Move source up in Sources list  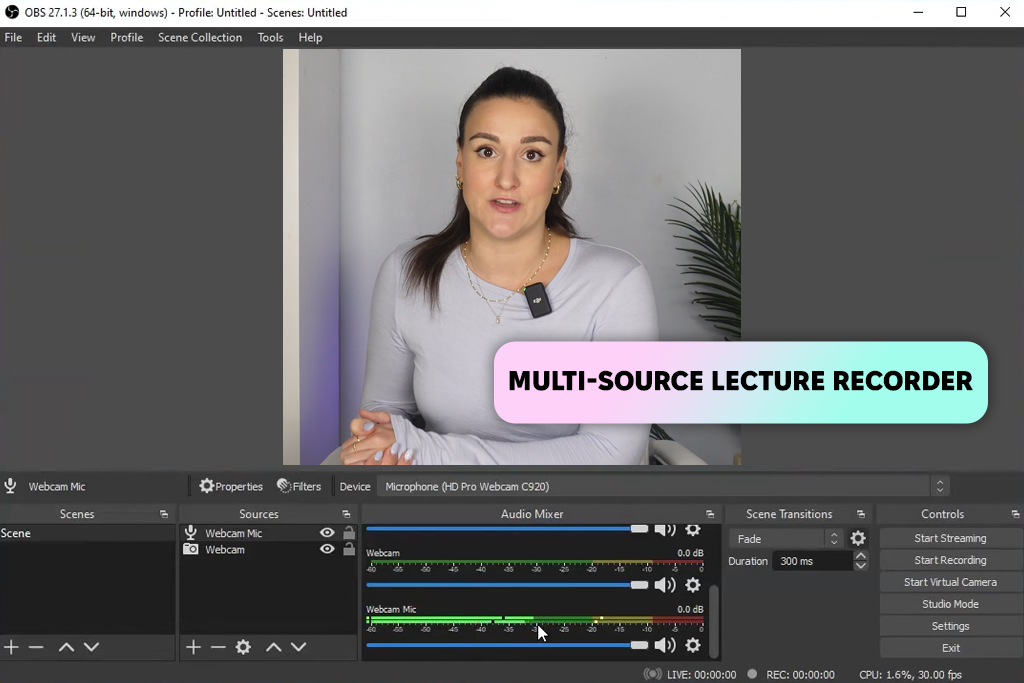tap(274, 647)
